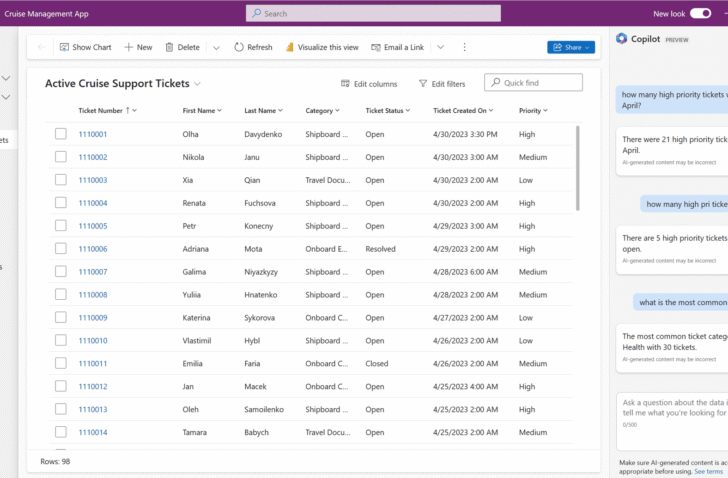Expand the lower sidebar chevron on the left
This screenshot has width=728, height=478.
(6, 97)
